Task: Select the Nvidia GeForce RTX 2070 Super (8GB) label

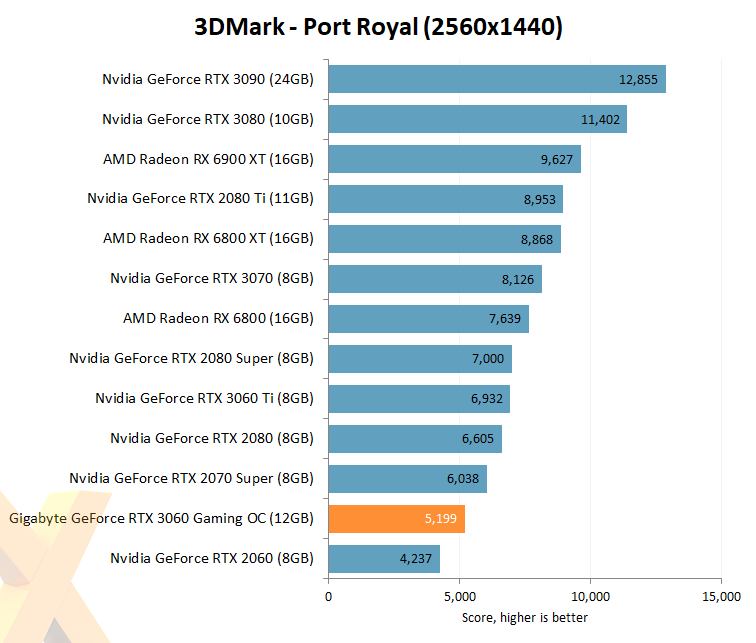Action: click(x=191, y=478)
